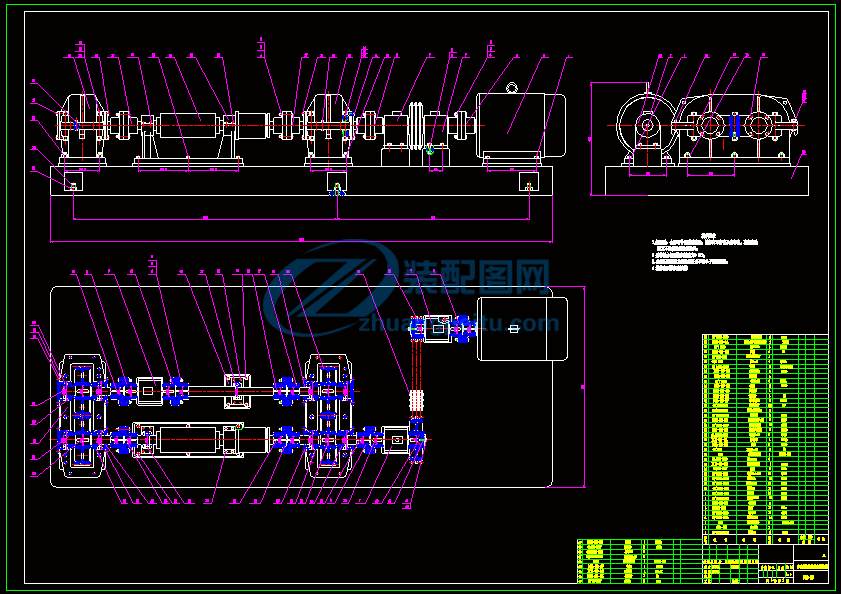The image size is (841, 594).
Task: Select the left gearbox in the plan view
Action: [82, 416]
